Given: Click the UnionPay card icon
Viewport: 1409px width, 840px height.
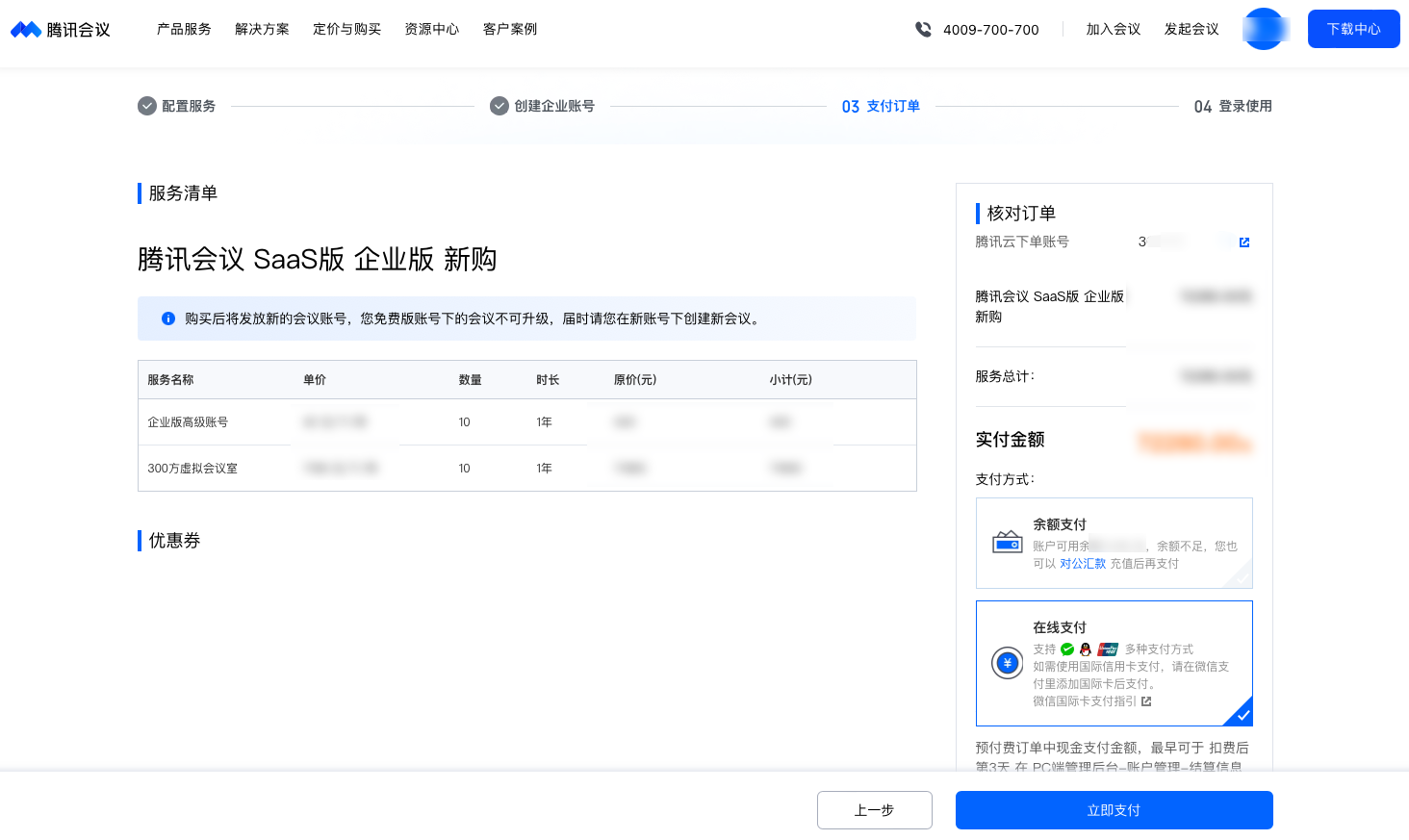Looking at the screenshot, I should pyautogui.click(x=1108, y=649).
